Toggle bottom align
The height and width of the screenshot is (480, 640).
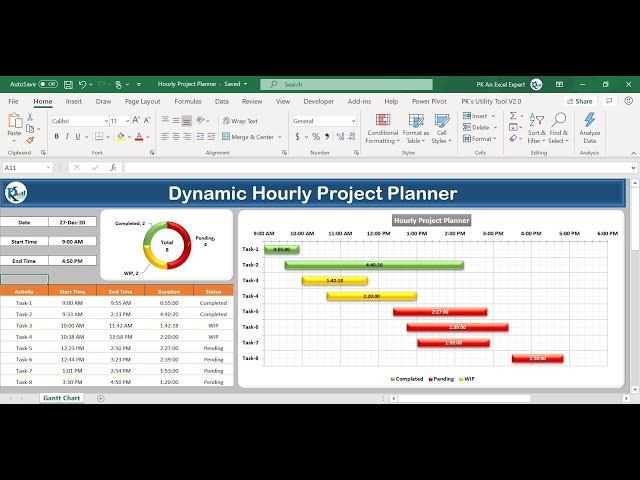click(187, 120)
